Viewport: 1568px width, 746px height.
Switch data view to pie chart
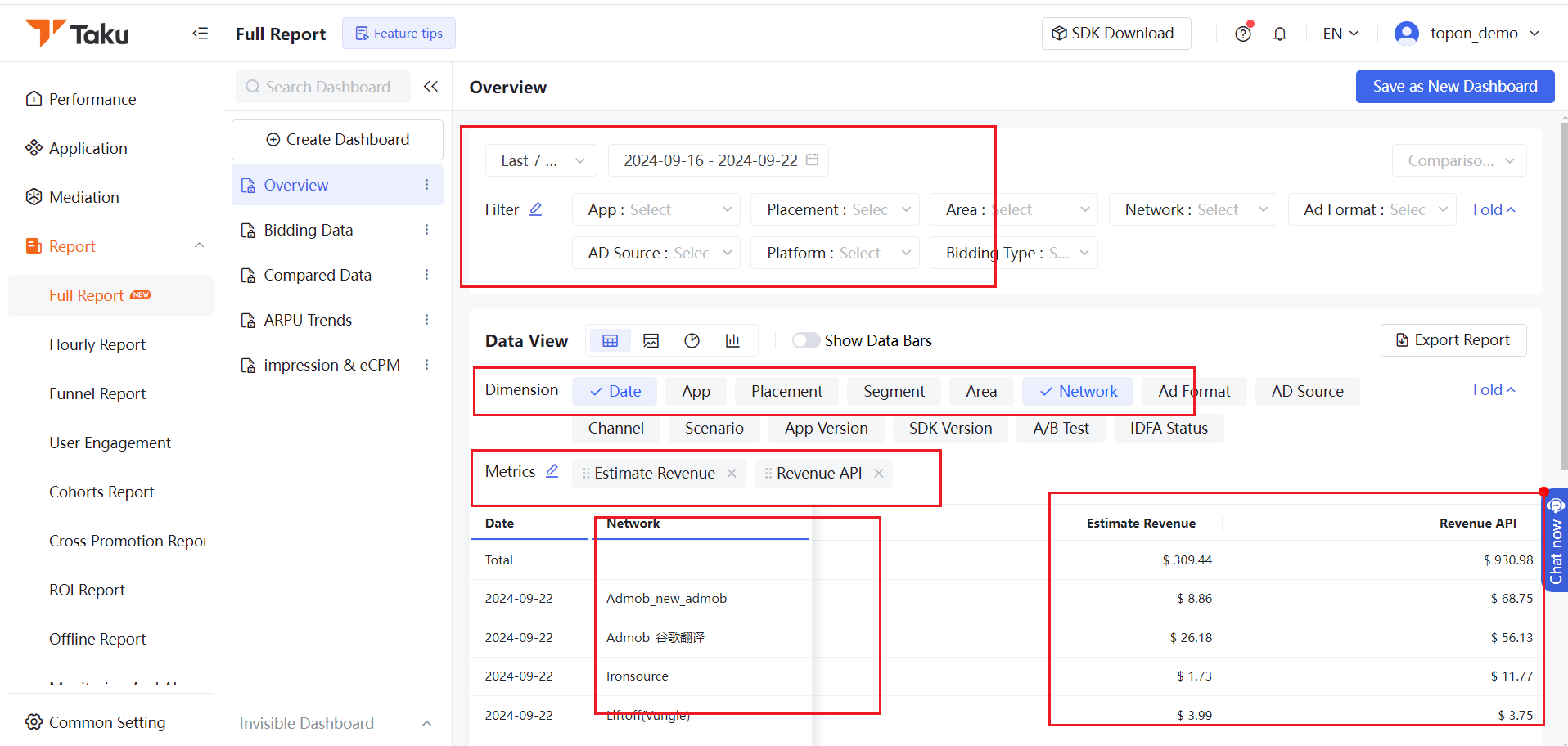(x=692, y=340)
